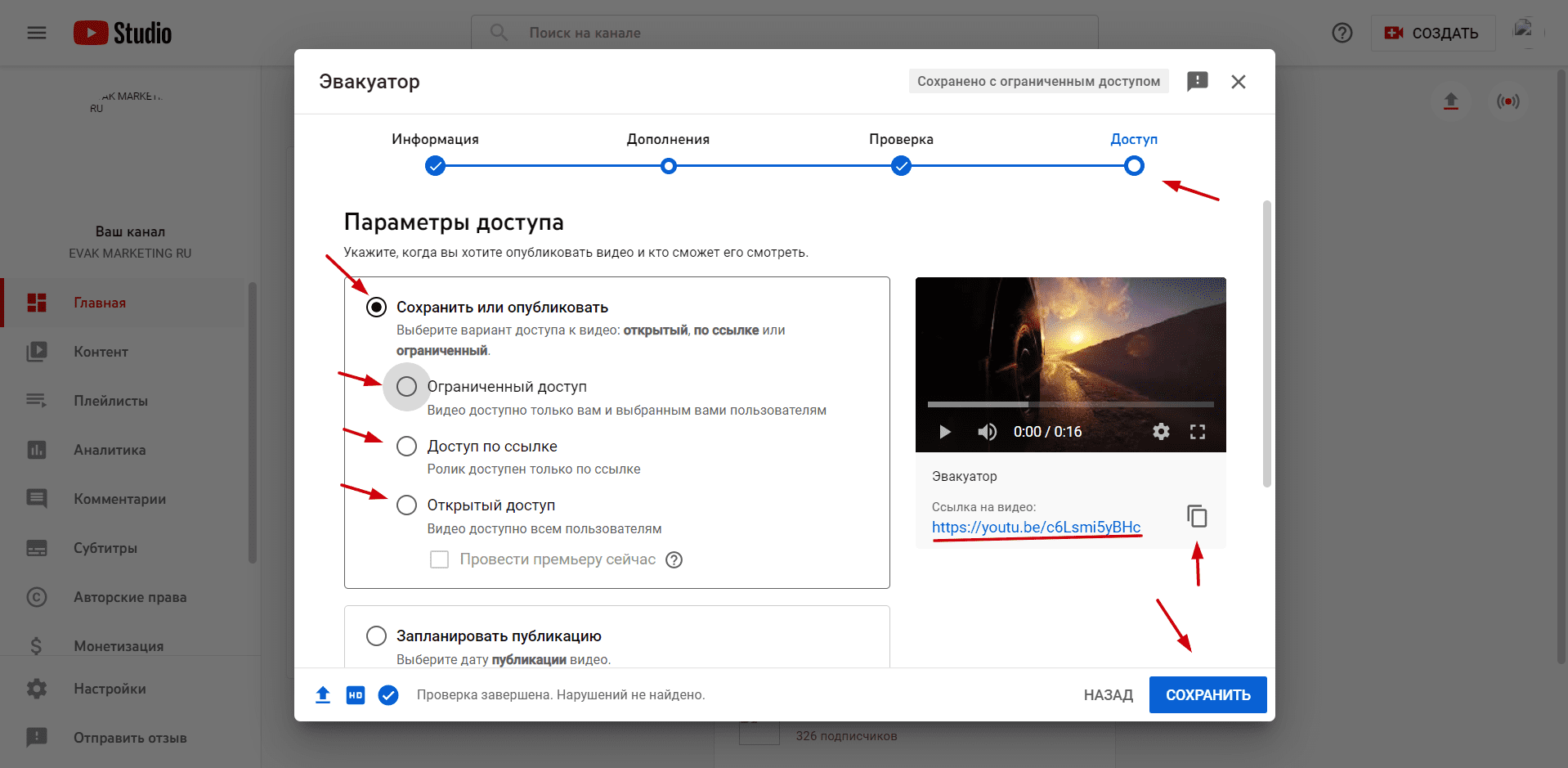Tick the Провести премьеру сейчас checkbox
1568x768 pixels.
[x=439, y=559]
